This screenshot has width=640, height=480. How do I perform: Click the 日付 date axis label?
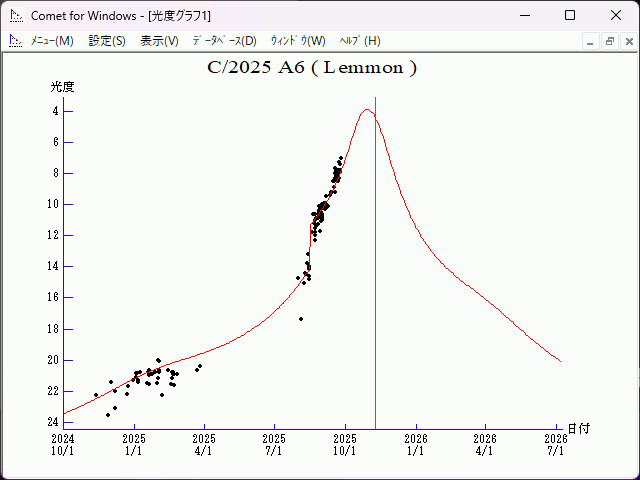tap(578, 428)
